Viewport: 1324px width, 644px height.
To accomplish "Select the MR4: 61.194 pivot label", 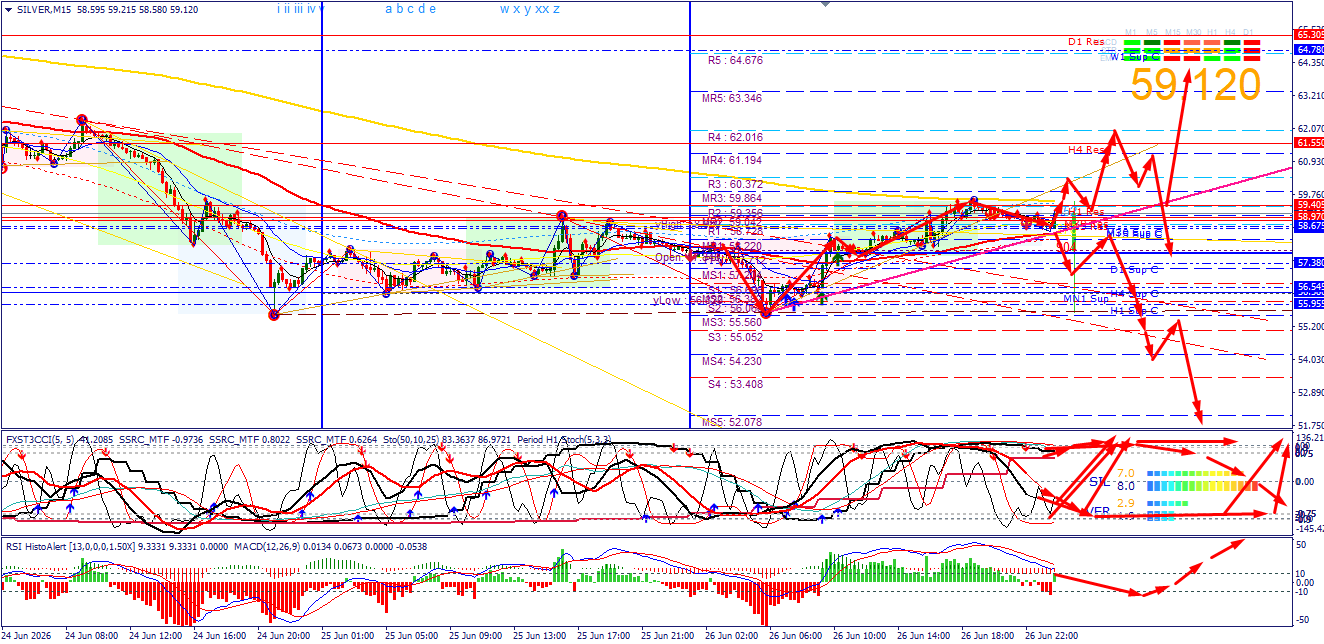I will coord(732,160).
